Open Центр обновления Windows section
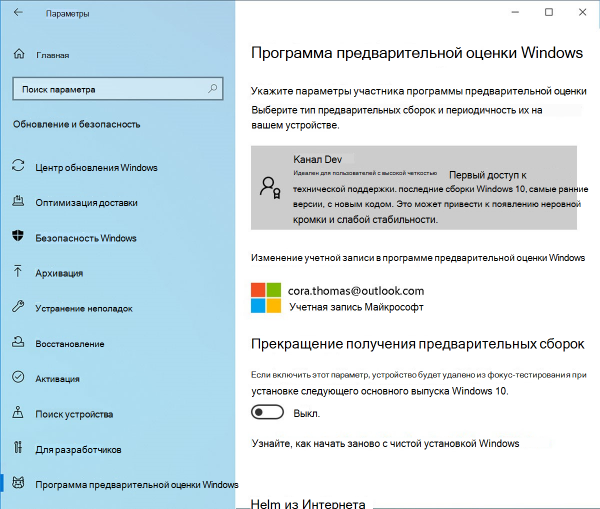 96,168
